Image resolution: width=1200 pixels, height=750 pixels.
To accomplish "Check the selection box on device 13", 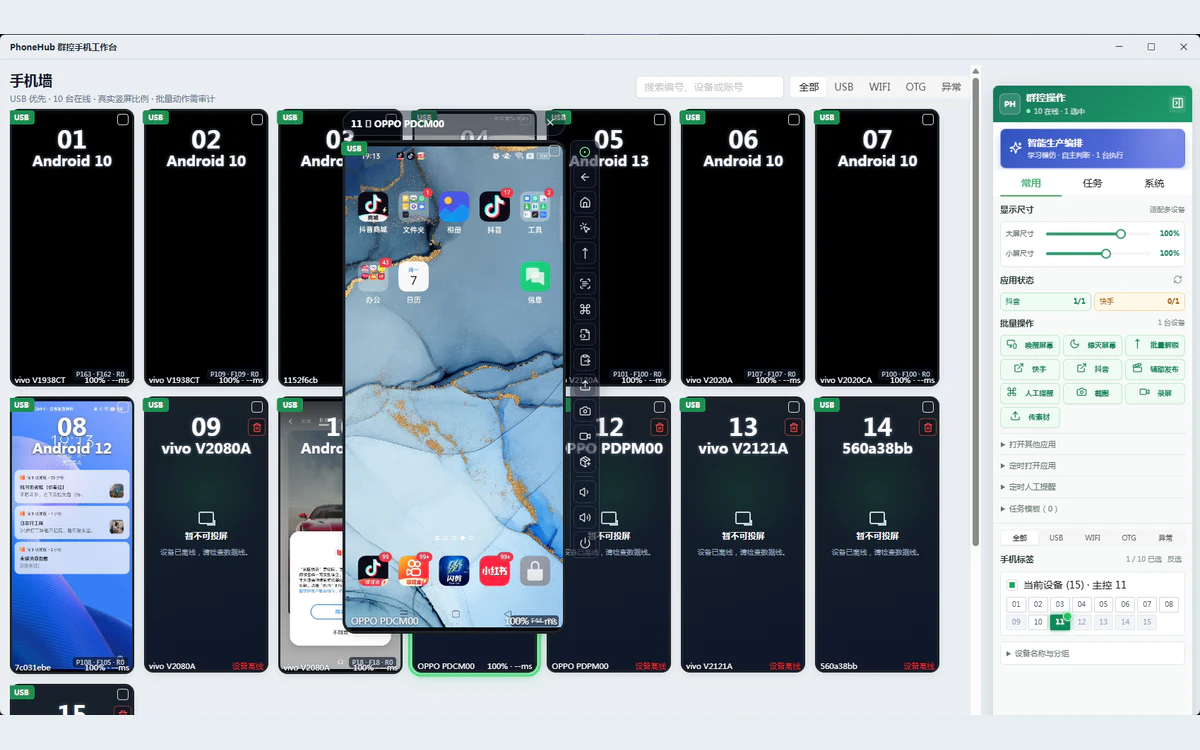I will 794,407.
